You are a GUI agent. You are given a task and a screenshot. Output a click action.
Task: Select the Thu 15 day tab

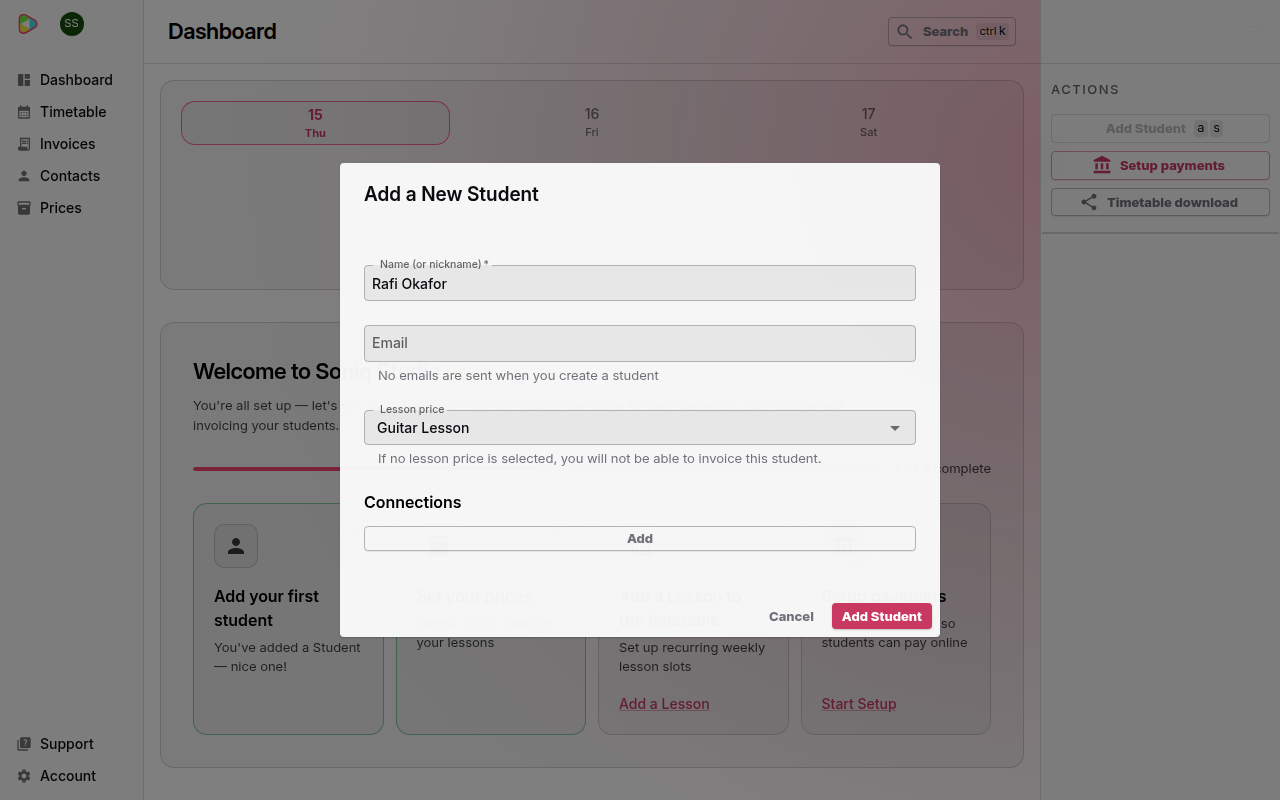315,123
